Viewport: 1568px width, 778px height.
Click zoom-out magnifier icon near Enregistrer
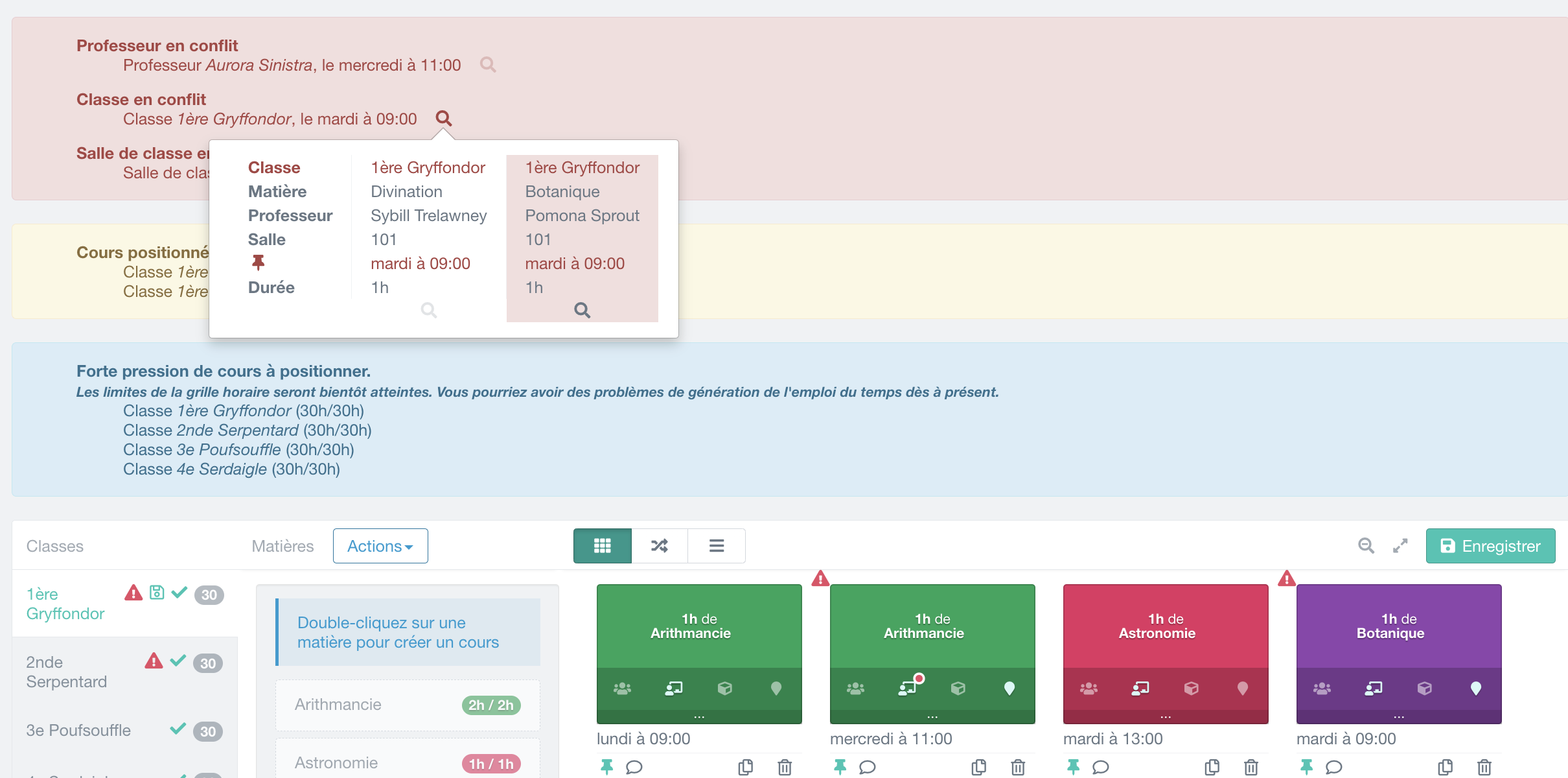coord(1366,546)
